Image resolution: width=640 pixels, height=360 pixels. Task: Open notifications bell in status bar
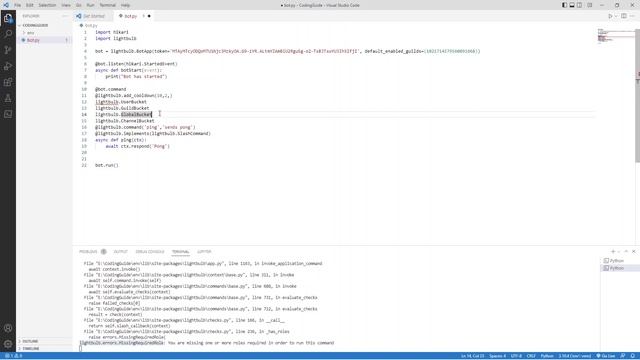tap(633, 356)
